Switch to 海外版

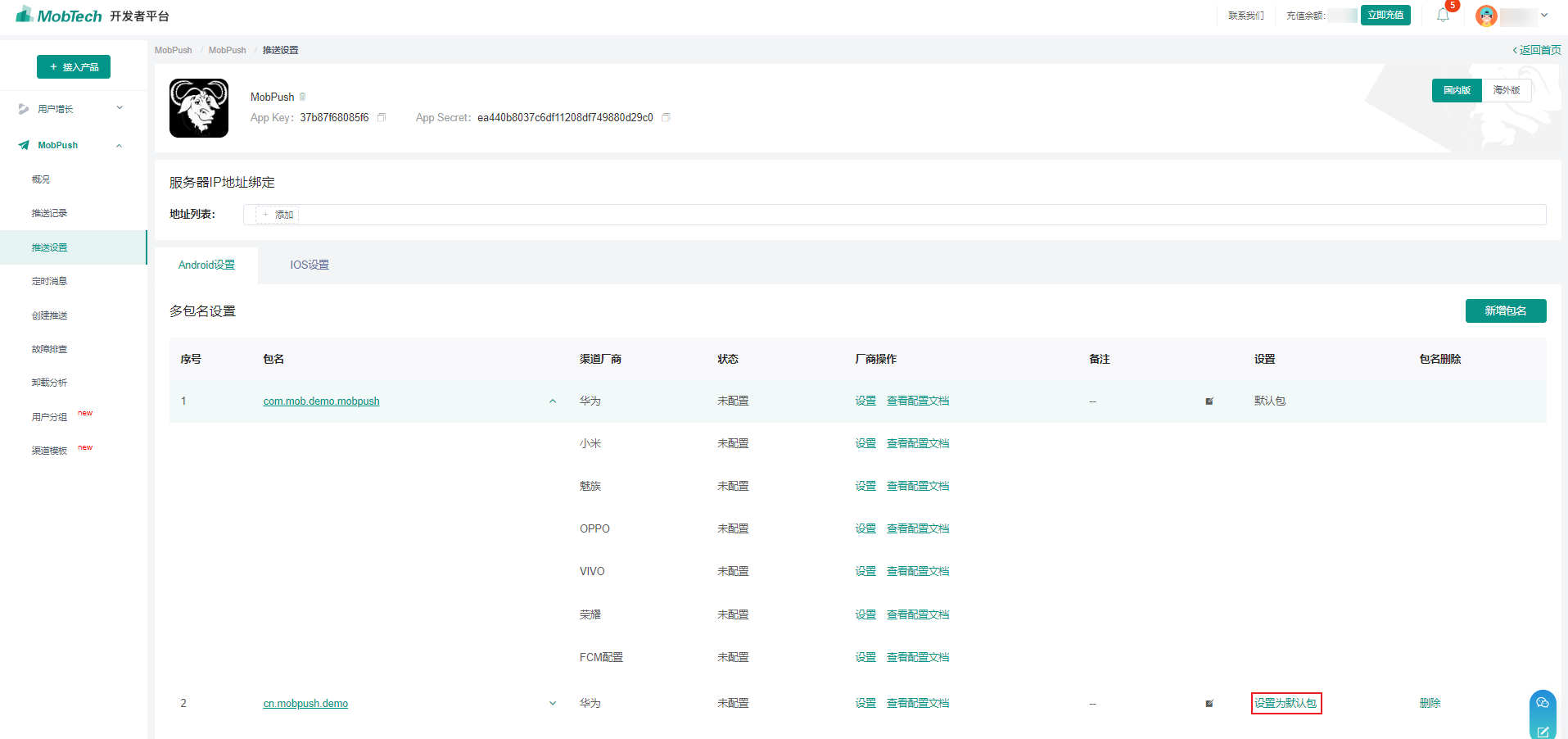[x=1507, y=90]
